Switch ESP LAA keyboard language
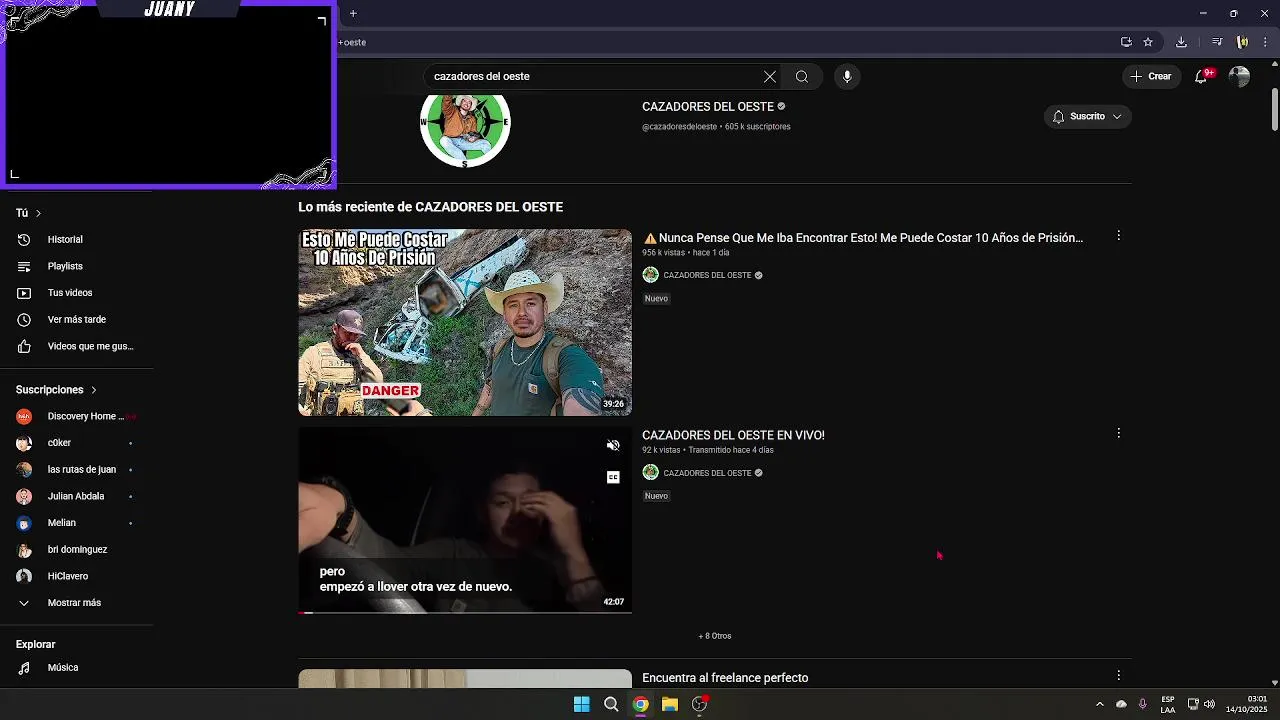1280x720 pixels. pyautogui.click(x=1168, y=704)
